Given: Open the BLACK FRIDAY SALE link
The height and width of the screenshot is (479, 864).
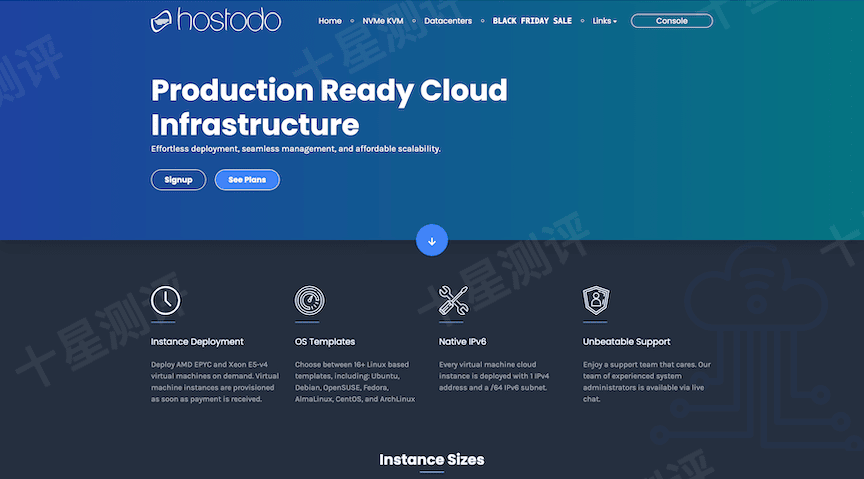Looking at the screenshot, I should tap(532, 21).
